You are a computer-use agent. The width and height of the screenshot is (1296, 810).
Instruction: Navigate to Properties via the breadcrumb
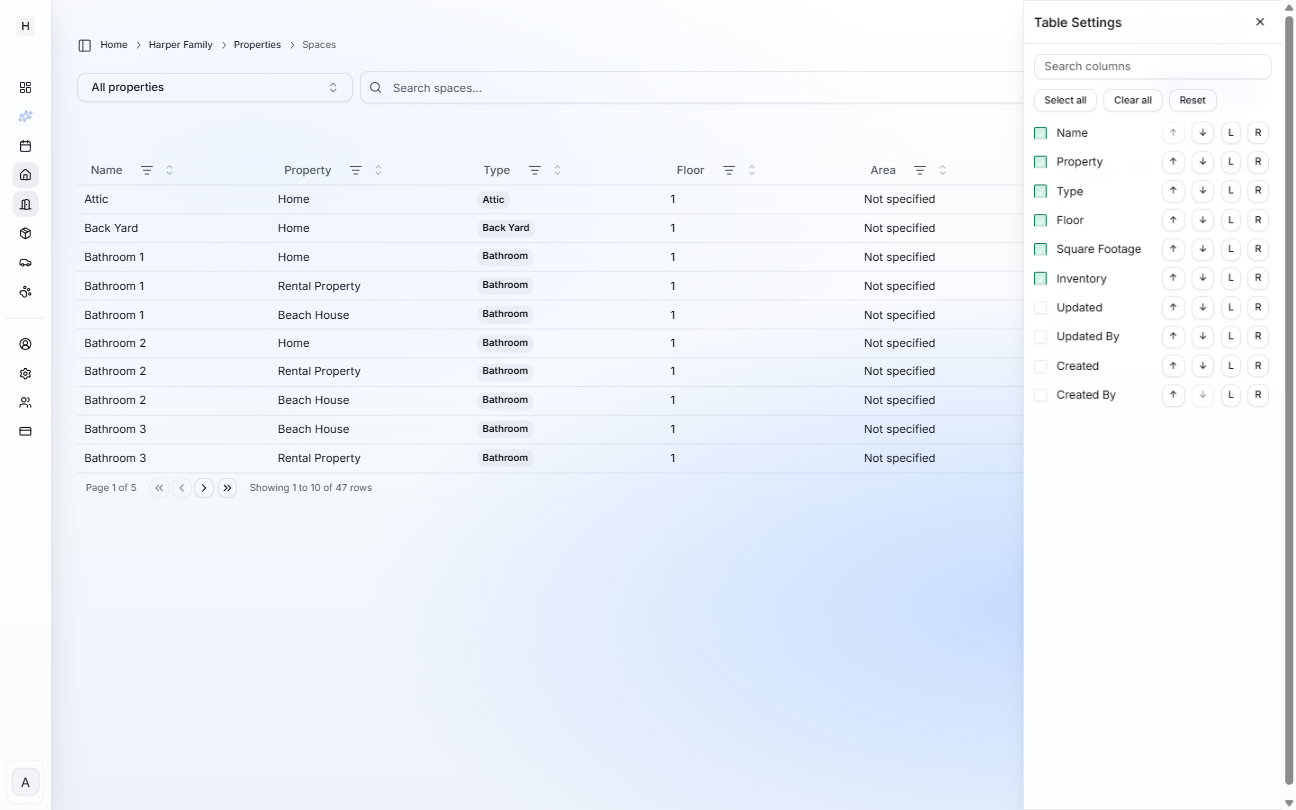click(x=257, y=44)
